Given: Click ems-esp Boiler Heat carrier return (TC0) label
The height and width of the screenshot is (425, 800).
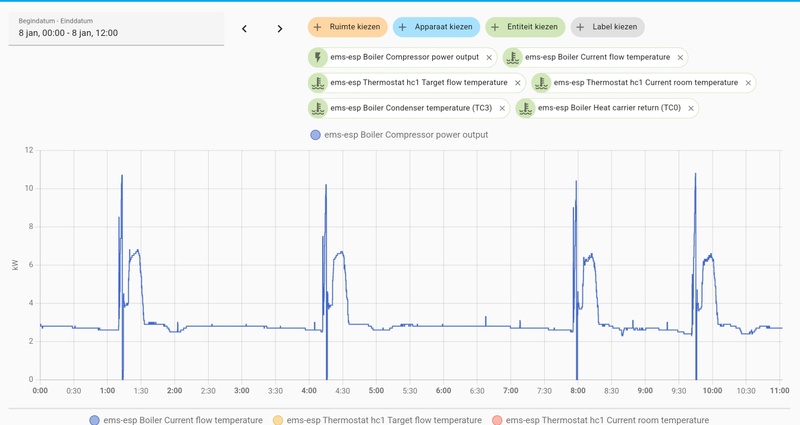Looking at the screenshot, I should point(609,108).
